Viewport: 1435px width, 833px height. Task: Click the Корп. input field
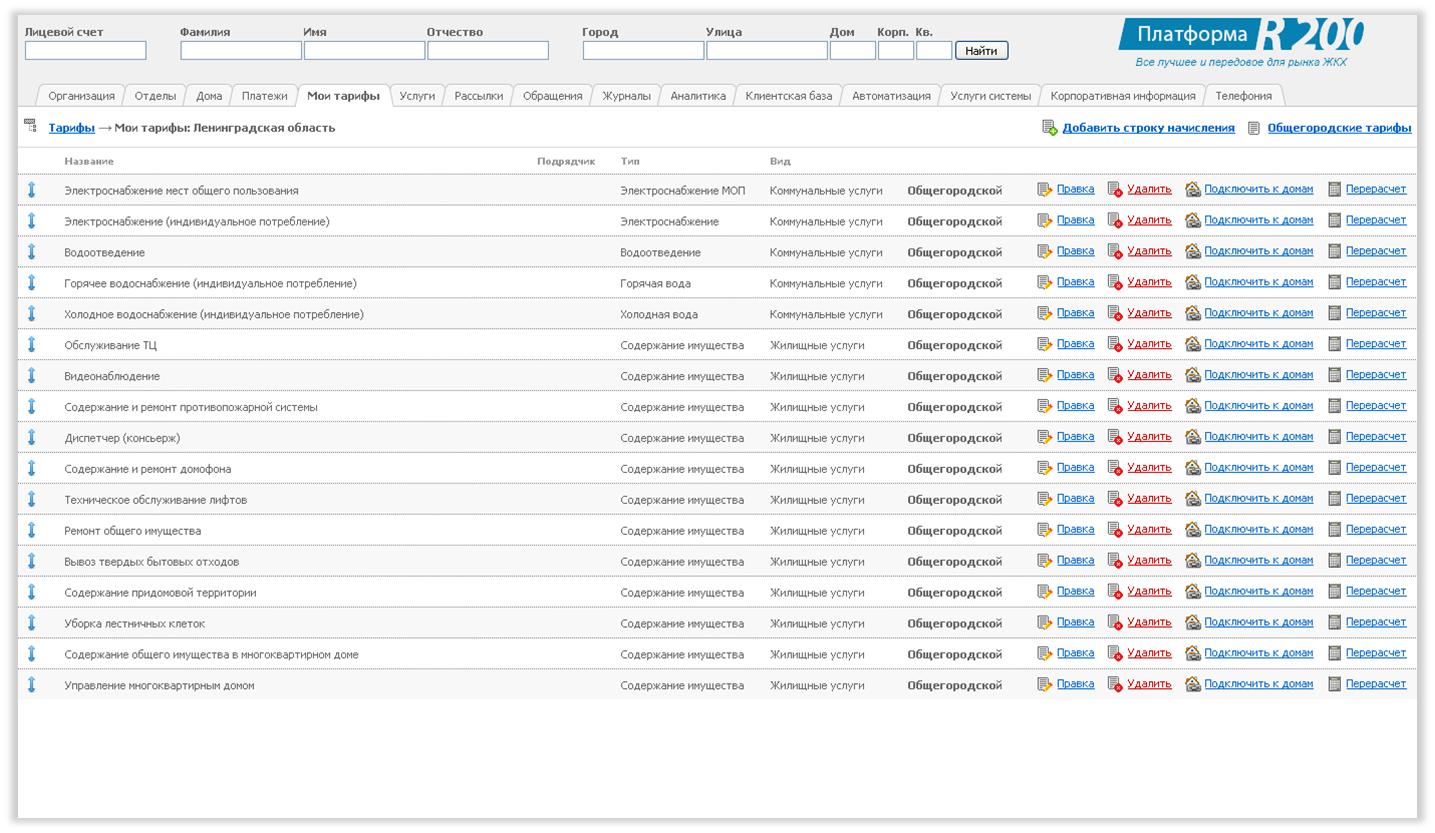click(x=896, y=50)
